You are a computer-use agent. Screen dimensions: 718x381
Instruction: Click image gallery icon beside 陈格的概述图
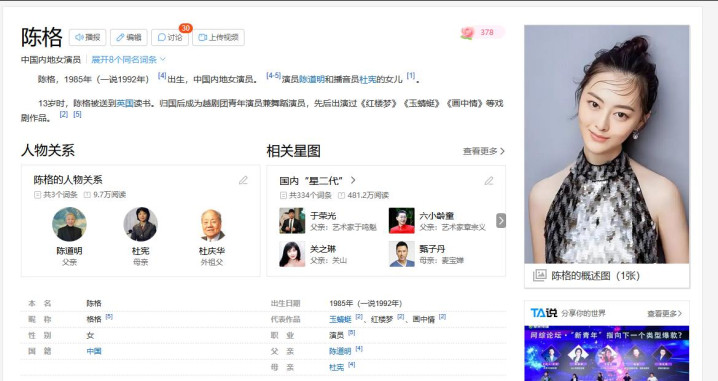(x=539, y=275)
